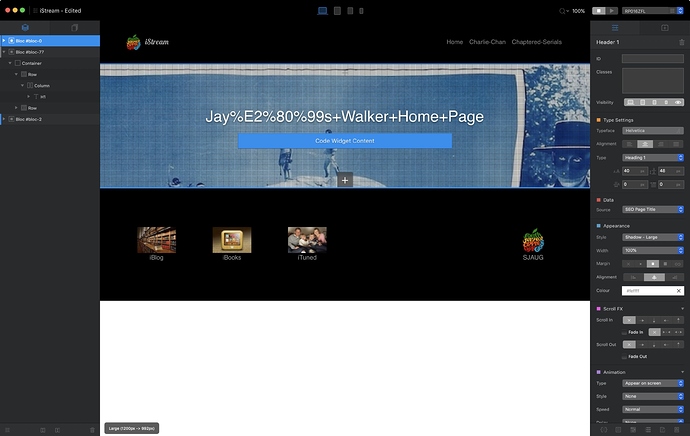
Task: Expand Bloc #bloc-0 disclosure triangle
Action: click(4, 41)
